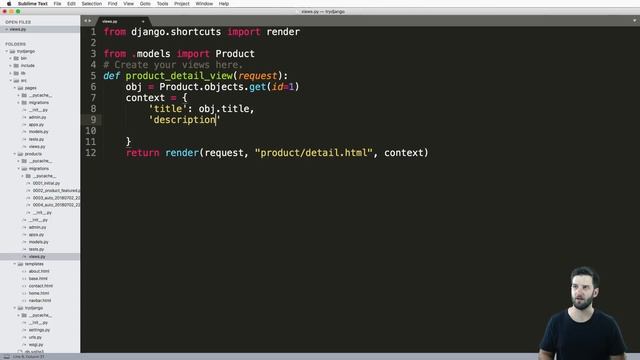
Task: Click file icon beside settings.py
Action: pos(24,330)
